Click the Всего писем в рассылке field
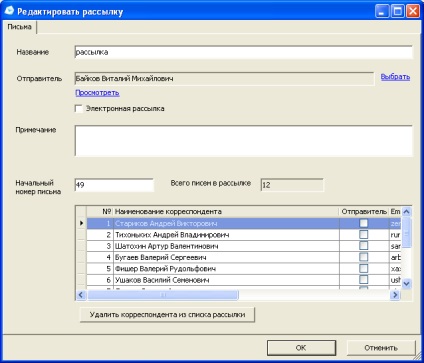This screenshot has width=424, height=363. (292, 185)
